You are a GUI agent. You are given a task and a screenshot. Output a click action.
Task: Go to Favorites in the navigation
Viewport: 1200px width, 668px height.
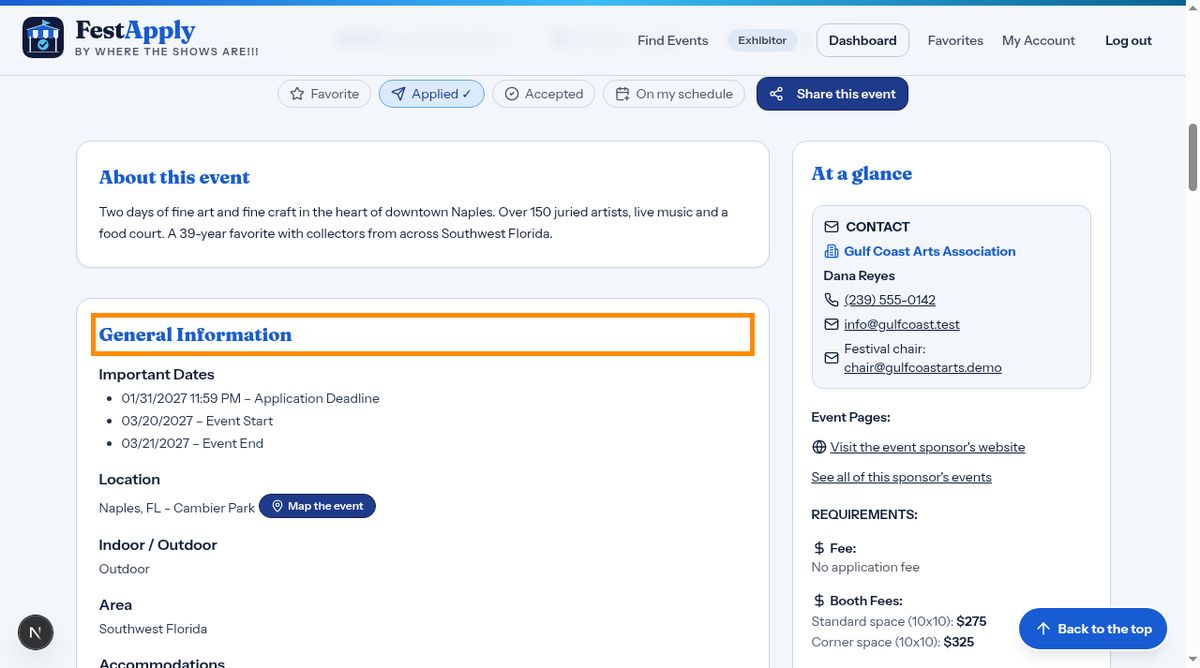(x=955, y=41)
